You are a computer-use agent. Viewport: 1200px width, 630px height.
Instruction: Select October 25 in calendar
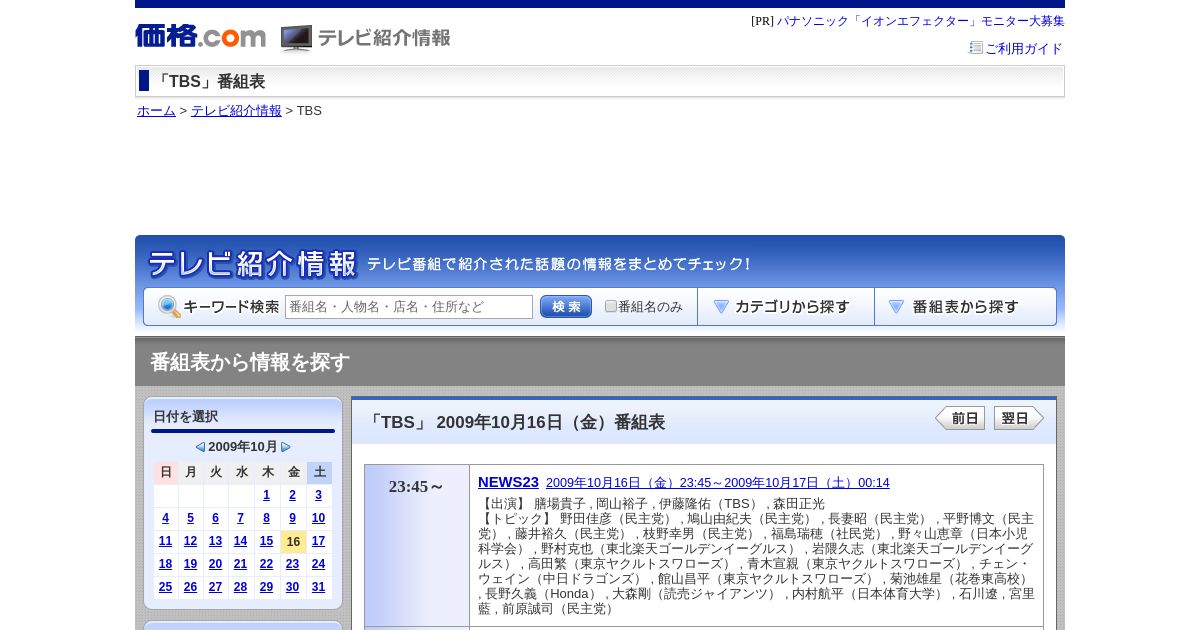coord(166,587)
